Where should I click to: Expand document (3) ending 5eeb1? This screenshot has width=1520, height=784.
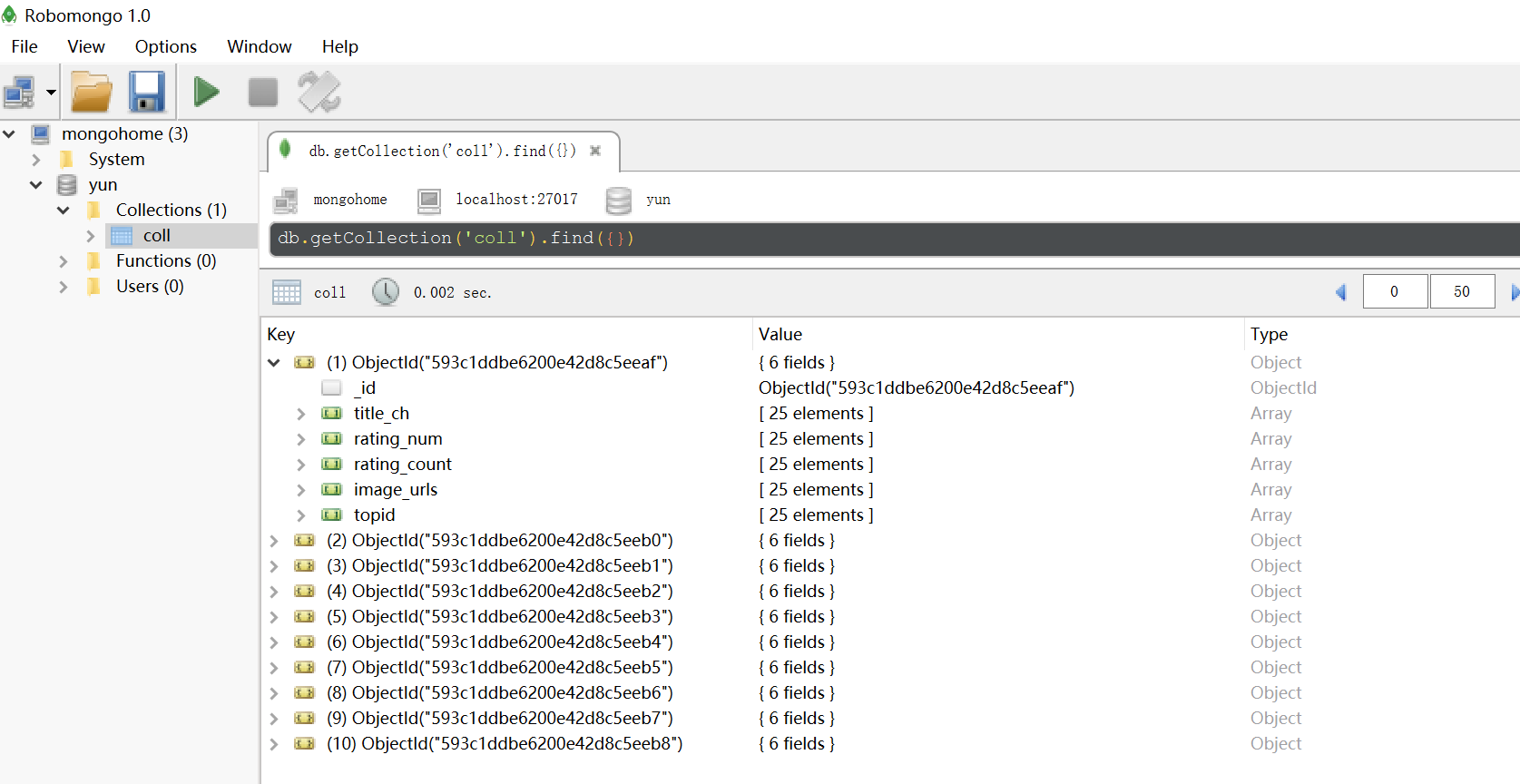point(274,565)
